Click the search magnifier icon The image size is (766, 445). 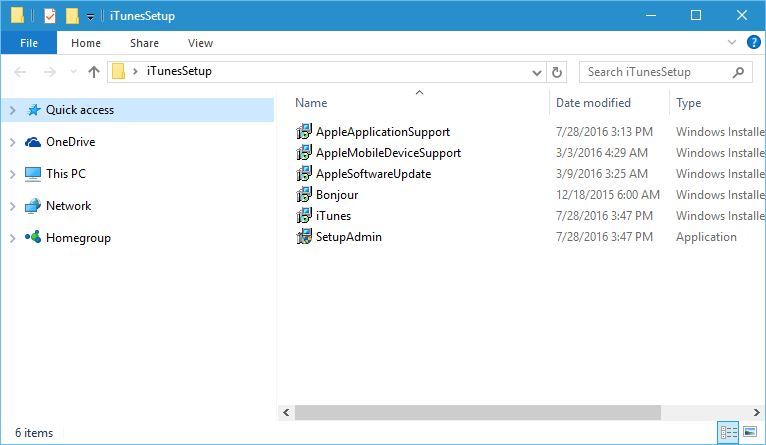(738, 72)
